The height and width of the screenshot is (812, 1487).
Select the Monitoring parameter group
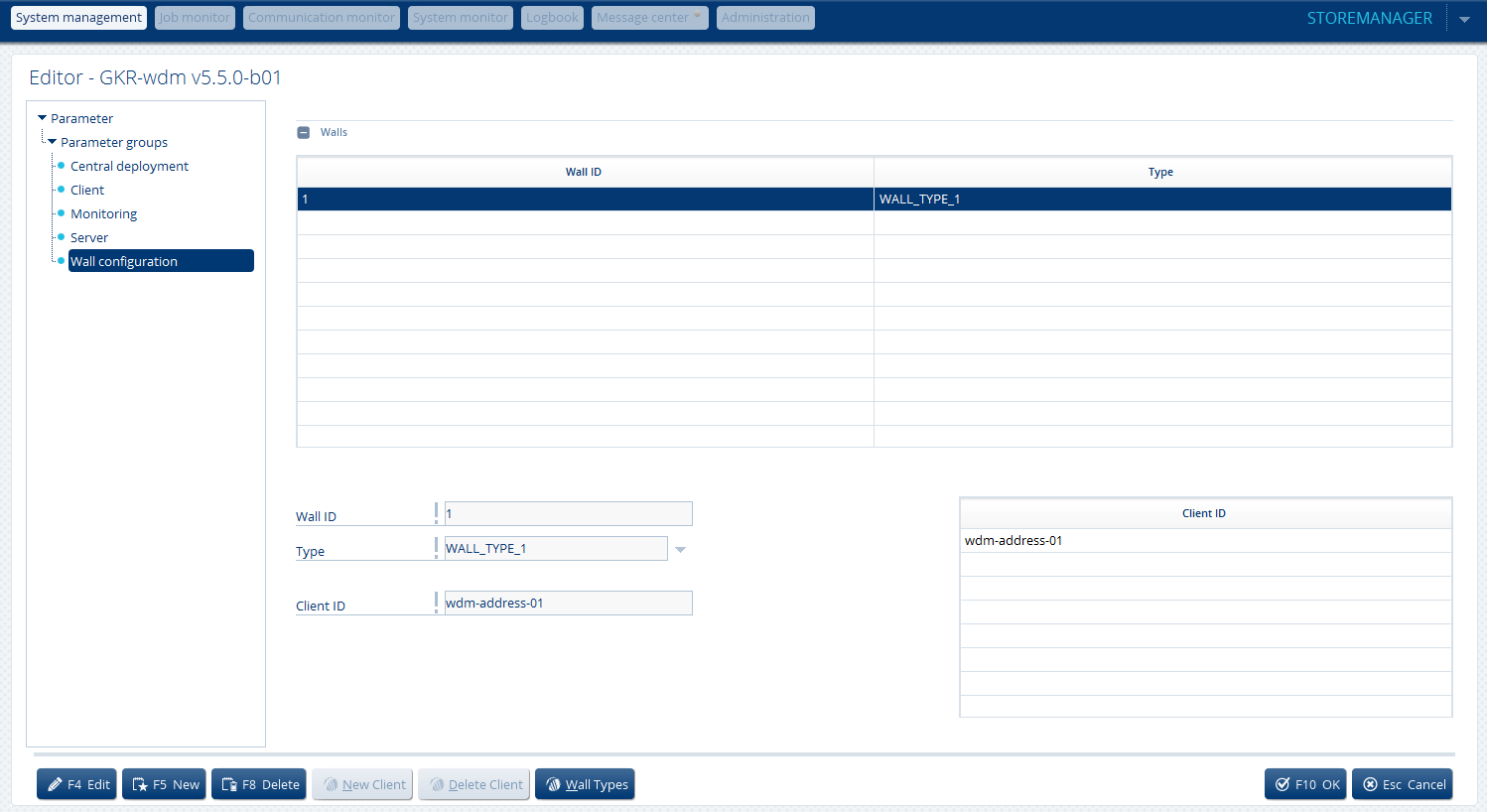pyautogui.click(x=103, y=213)
